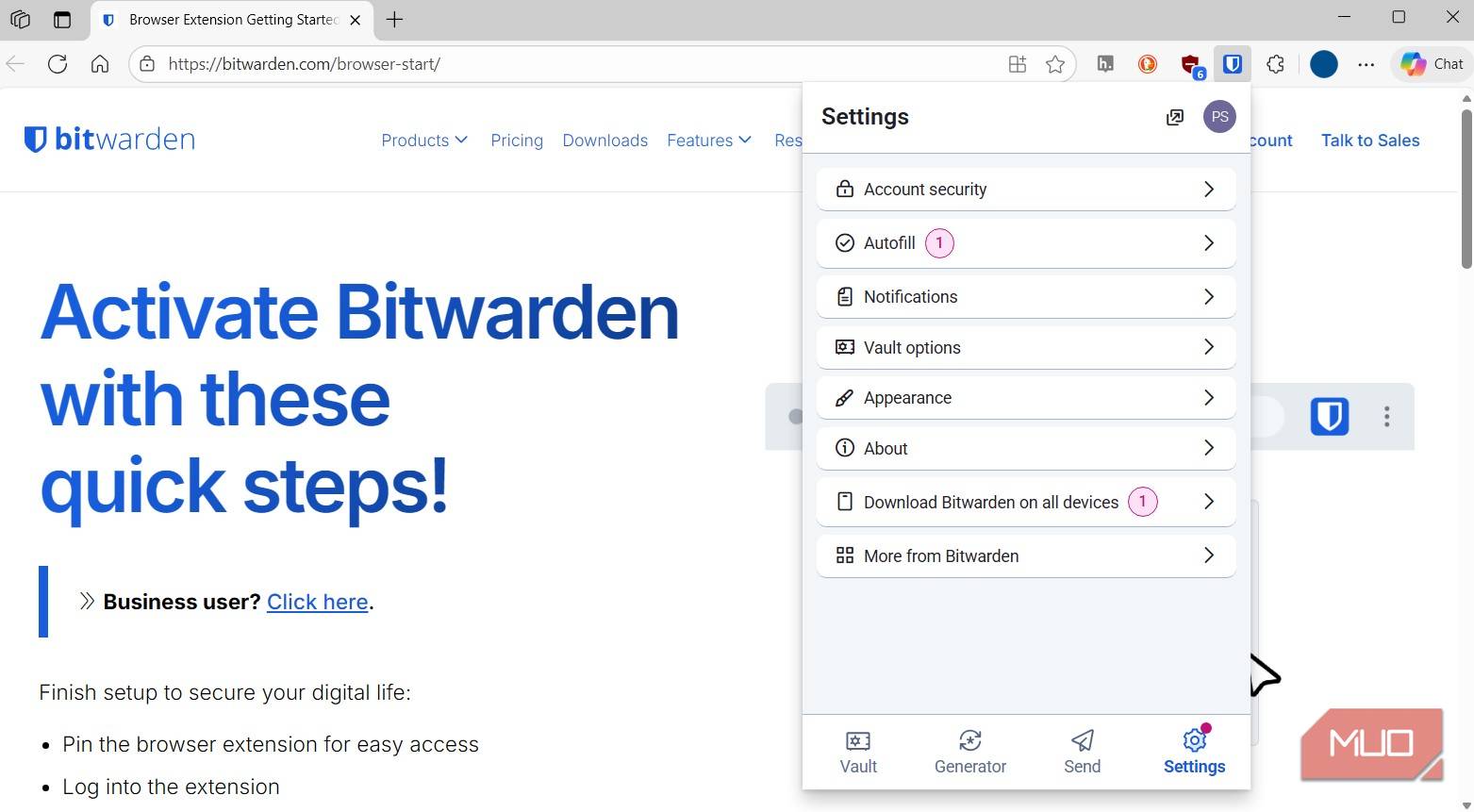Image resolution: width=1474 pixels, height=812 pixels.
Task: Open the Settings and more ellipsis menu
Action: pos(1366,64)
